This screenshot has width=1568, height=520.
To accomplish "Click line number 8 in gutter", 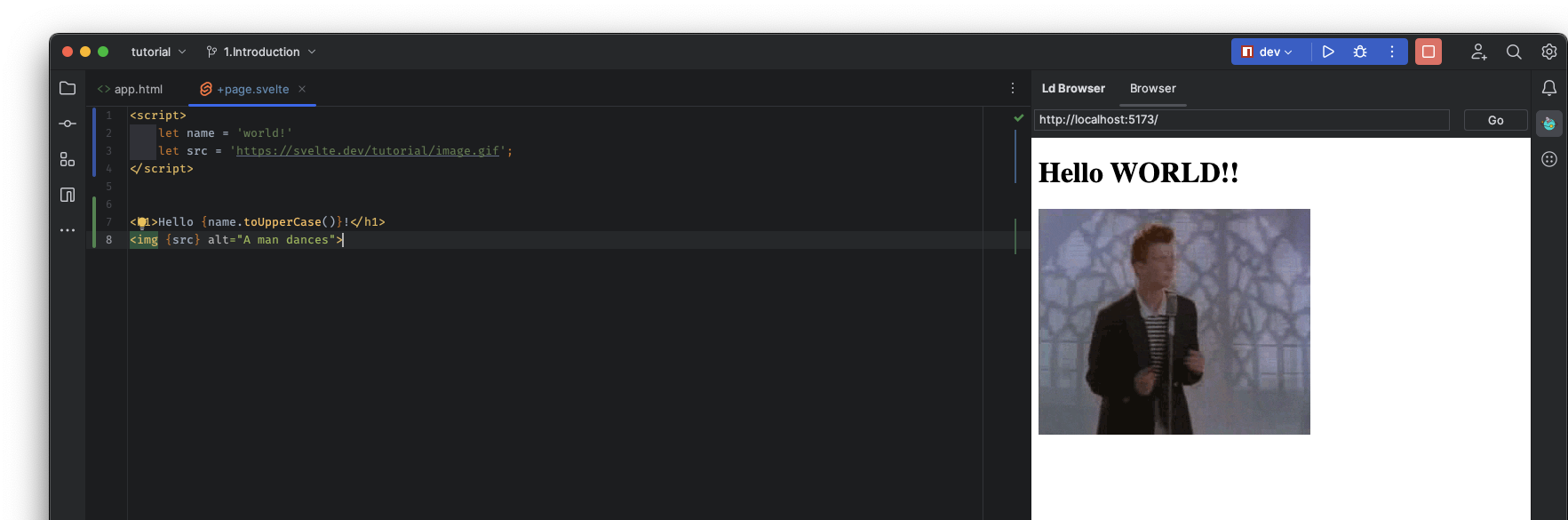I will 109,240.
